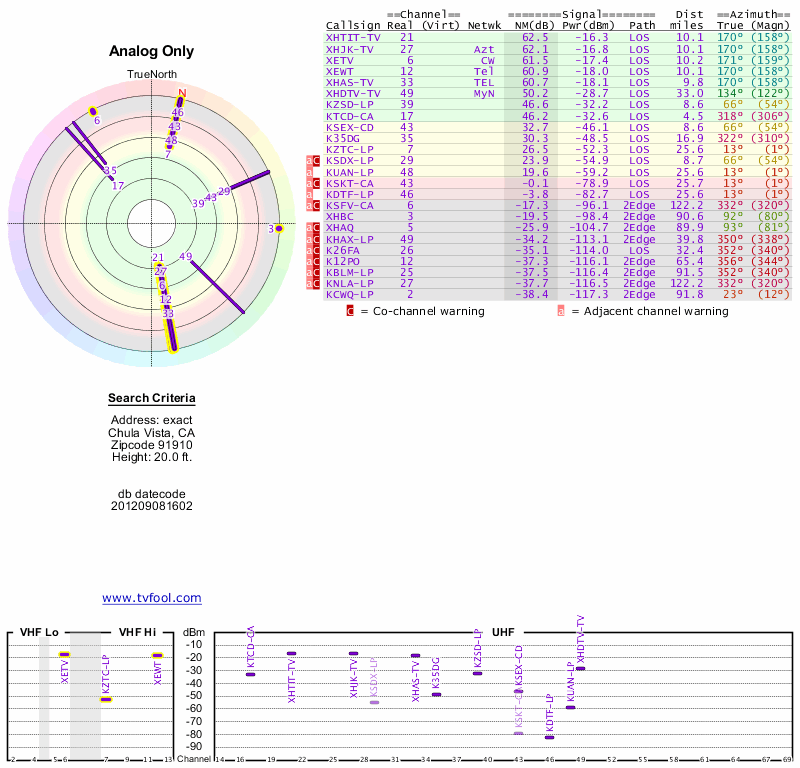800x768 pixels.
Task: Click the KDTF-LP marker in spectrum chart
Action: [x=549, y=737]
